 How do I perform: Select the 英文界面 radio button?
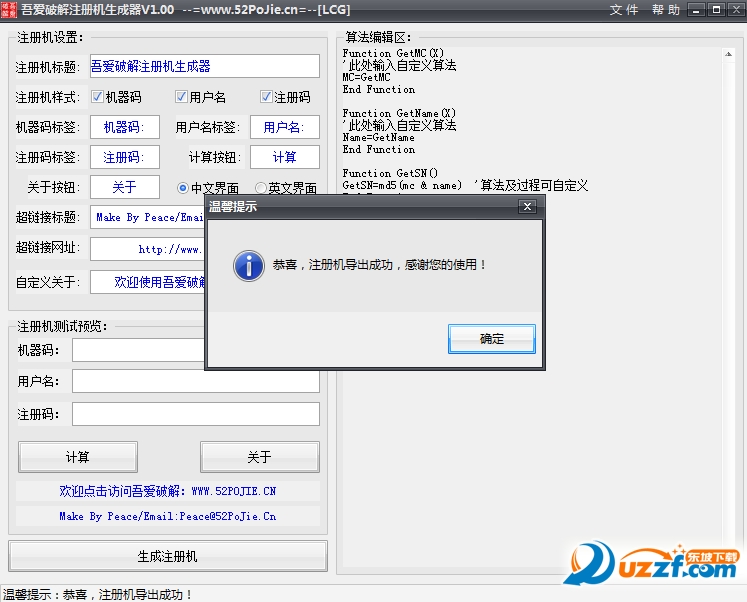261,188
